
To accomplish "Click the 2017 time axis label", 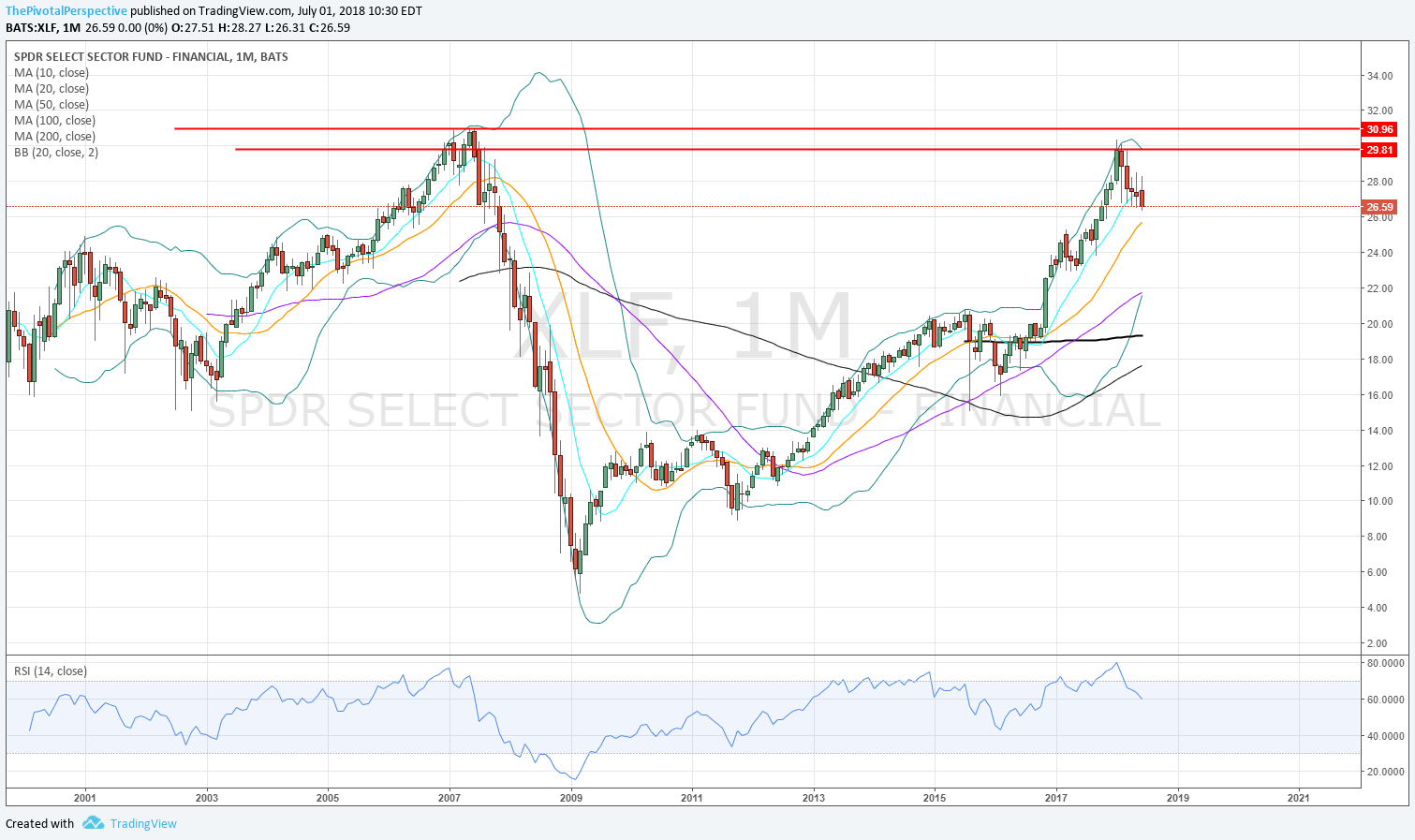I will pos(1056,798).
